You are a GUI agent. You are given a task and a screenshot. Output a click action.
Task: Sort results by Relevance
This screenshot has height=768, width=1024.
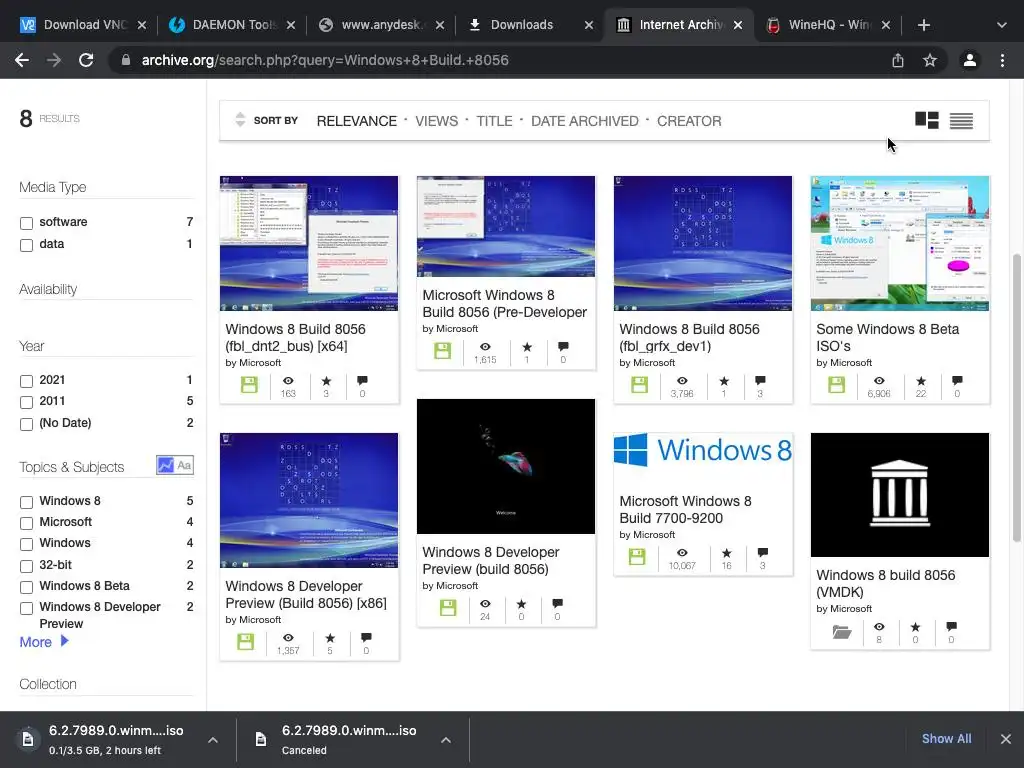[357, 121]
